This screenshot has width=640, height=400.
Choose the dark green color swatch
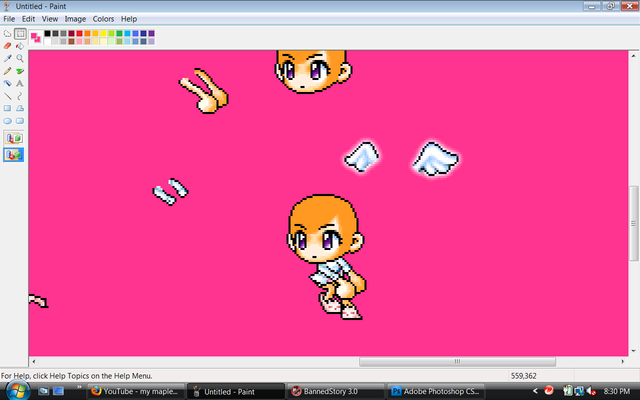click(x=119, y=33)
